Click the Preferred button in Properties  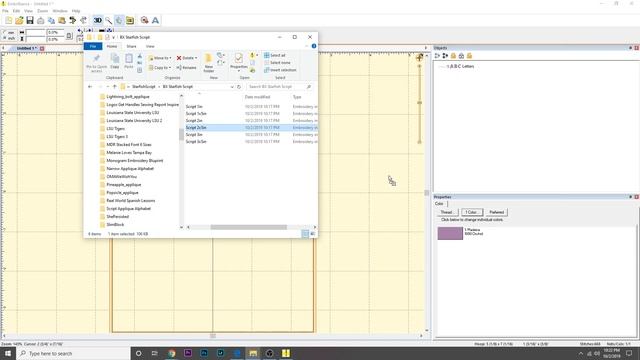[x=497, y=212]
